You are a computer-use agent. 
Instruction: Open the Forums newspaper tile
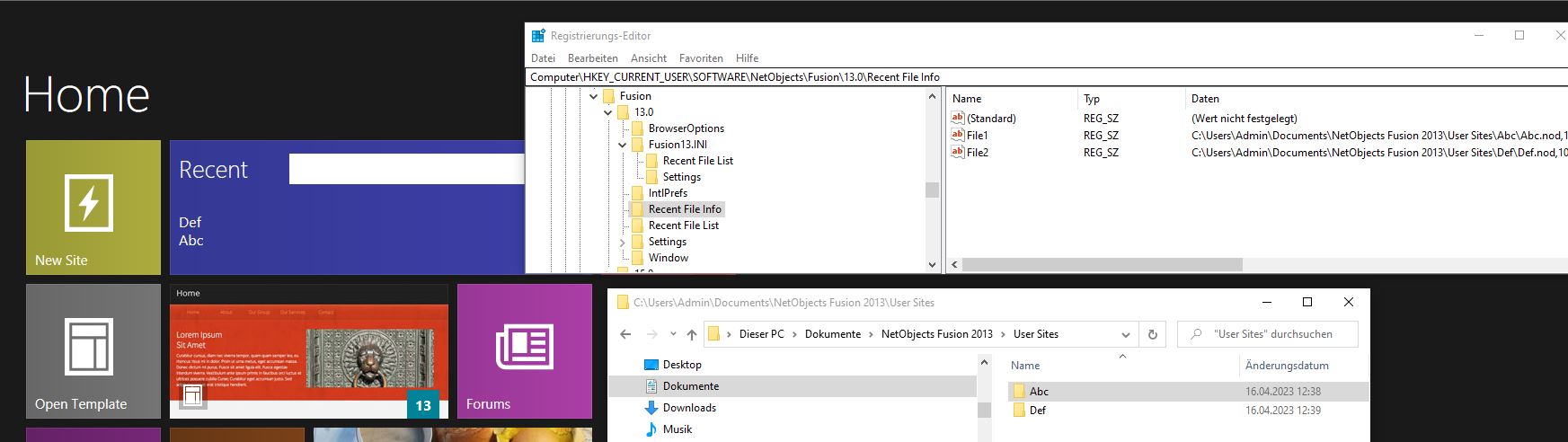pyautogui.click(x=524, y=350)
